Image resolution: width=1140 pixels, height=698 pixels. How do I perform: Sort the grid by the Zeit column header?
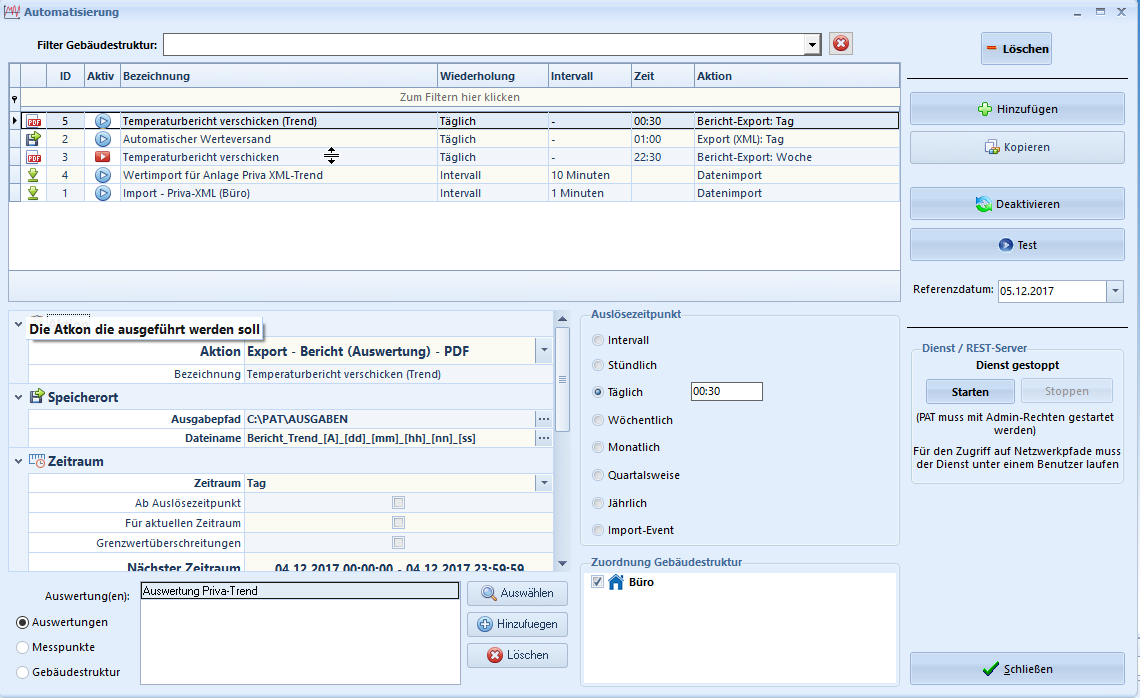[x=662, y=76]
